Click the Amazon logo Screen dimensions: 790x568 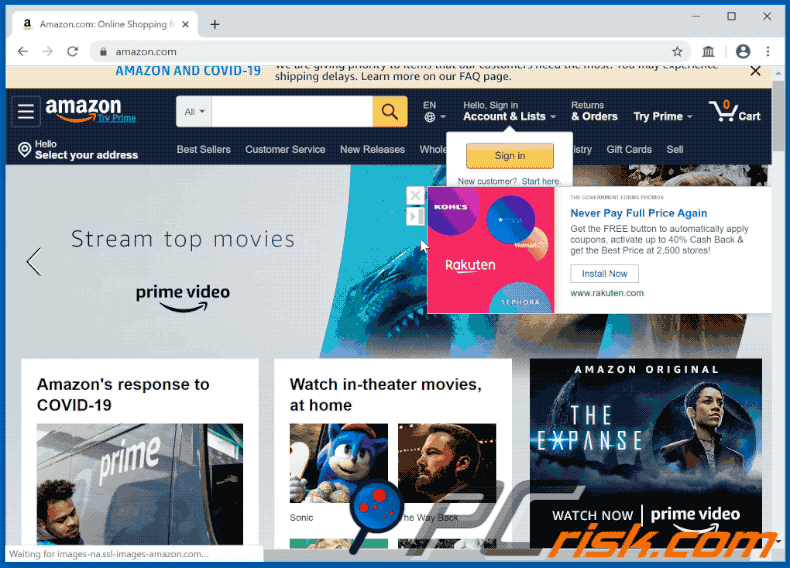click(84, 109)
